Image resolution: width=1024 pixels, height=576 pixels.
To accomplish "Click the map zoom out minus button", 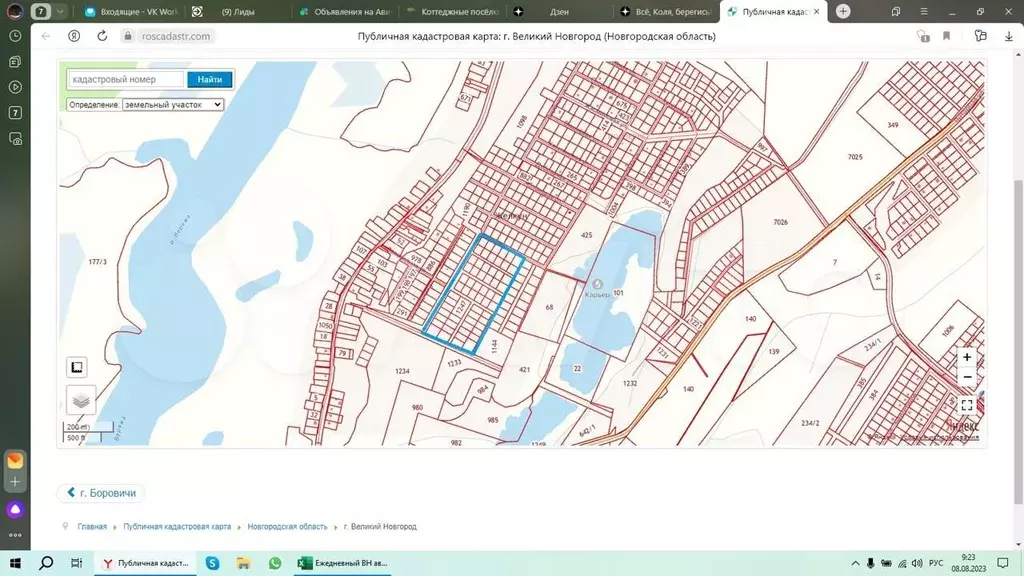I will point(966,377).
